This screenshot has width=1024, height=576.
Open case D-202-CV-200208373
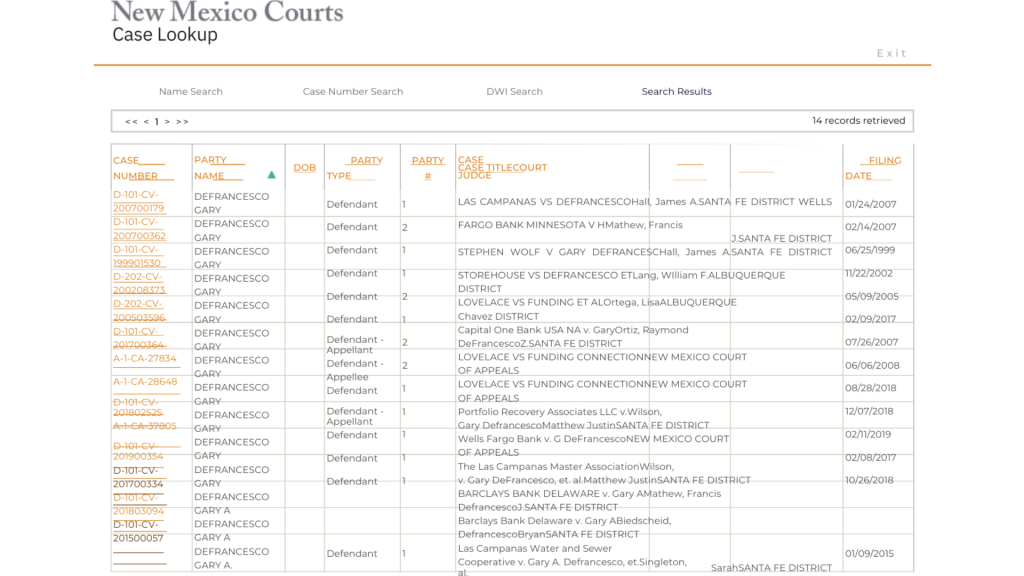138,283
